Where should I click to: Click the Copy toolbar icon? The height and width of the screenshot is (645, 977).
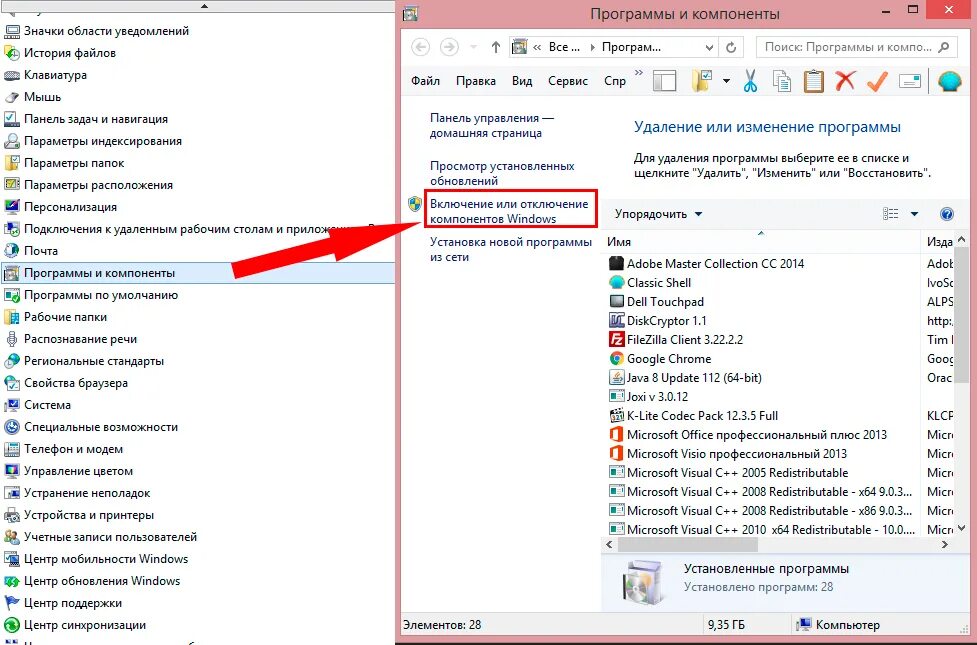(x=782, y=81)
